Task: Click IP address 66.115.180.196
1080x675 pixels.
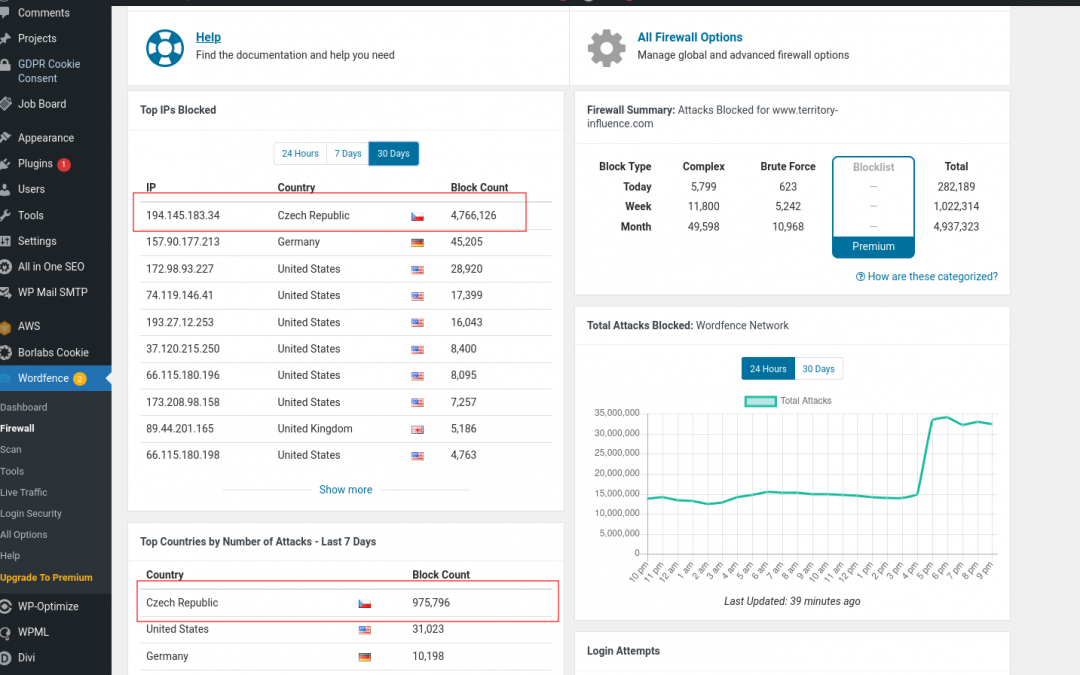Action: coord(183,375)
